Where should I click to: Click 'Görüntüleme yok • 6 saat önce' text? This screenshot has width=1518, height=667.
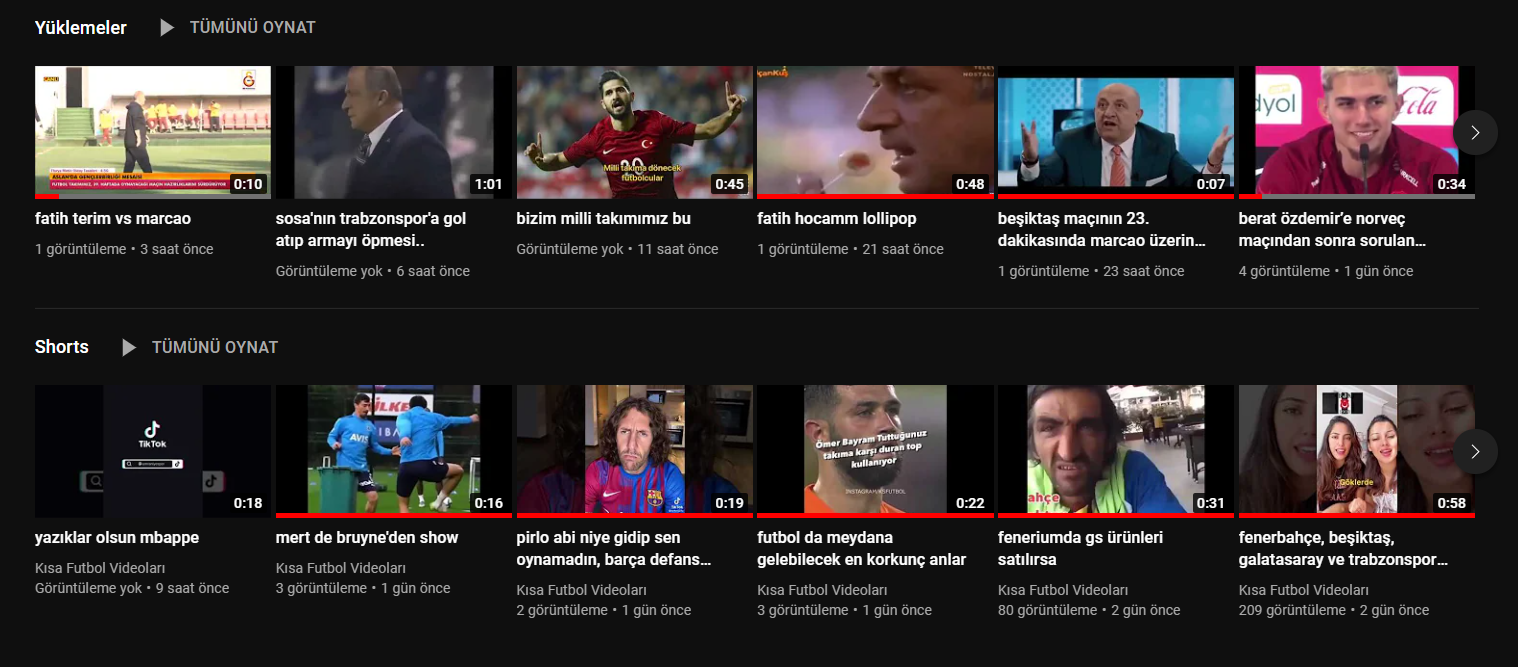click(373, 271)
